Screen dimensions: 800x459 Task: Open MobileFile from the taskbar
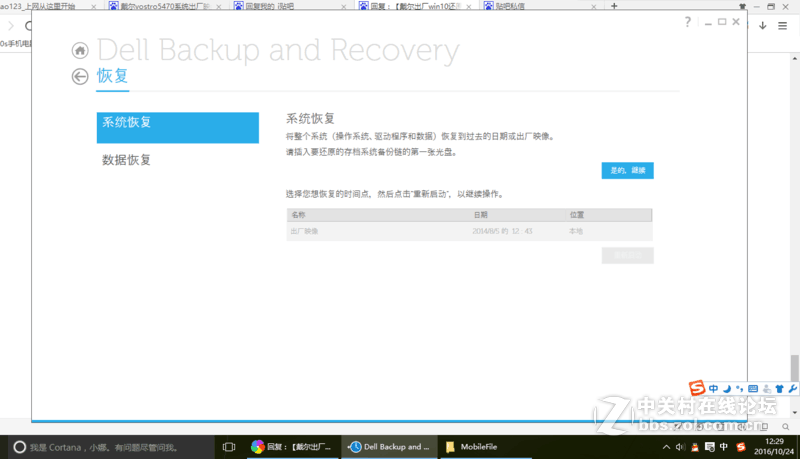[485, 447]
